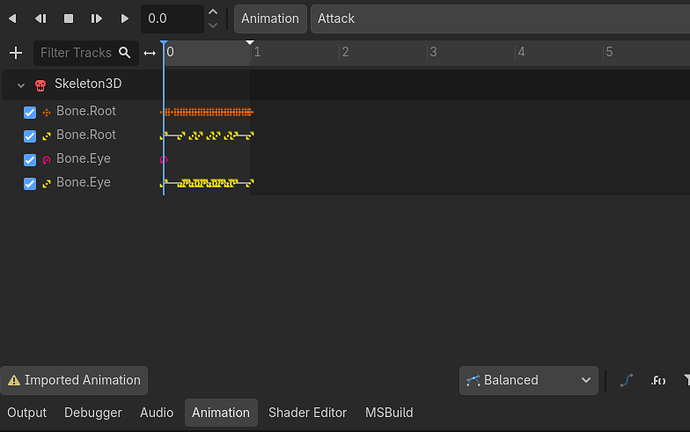Select the Bone.Eye rotation track name
690x432 pixels.
coord(83,182)
